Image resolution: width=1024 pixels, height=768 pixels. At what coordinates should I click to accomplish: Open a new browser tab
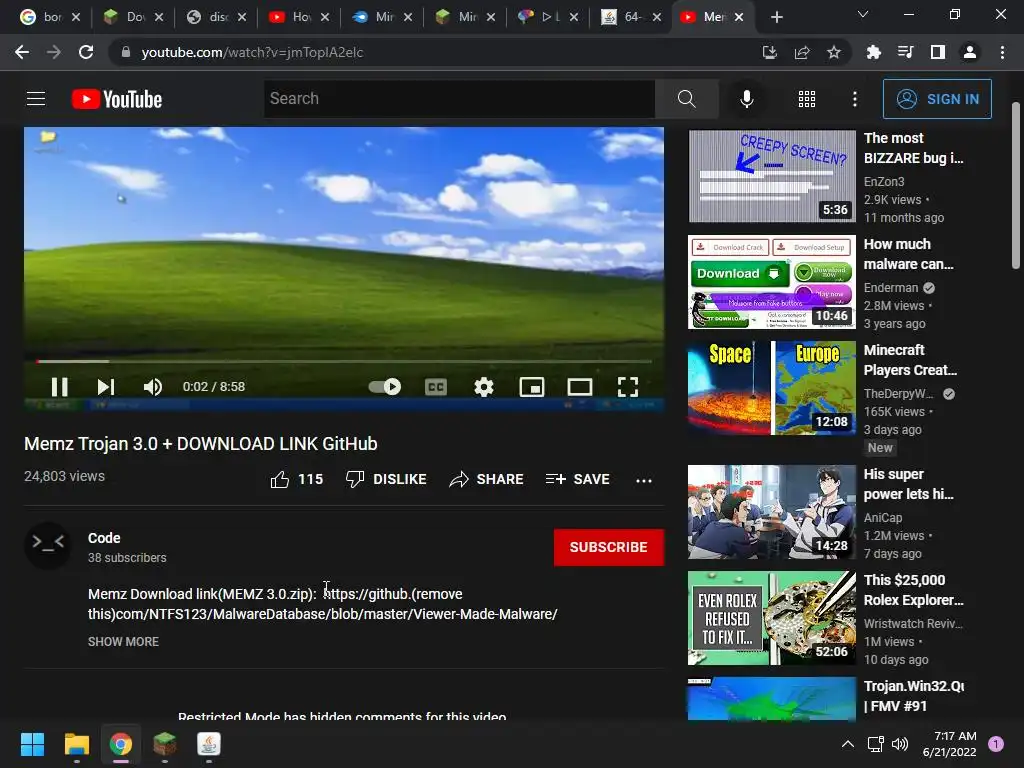point(776,17)
